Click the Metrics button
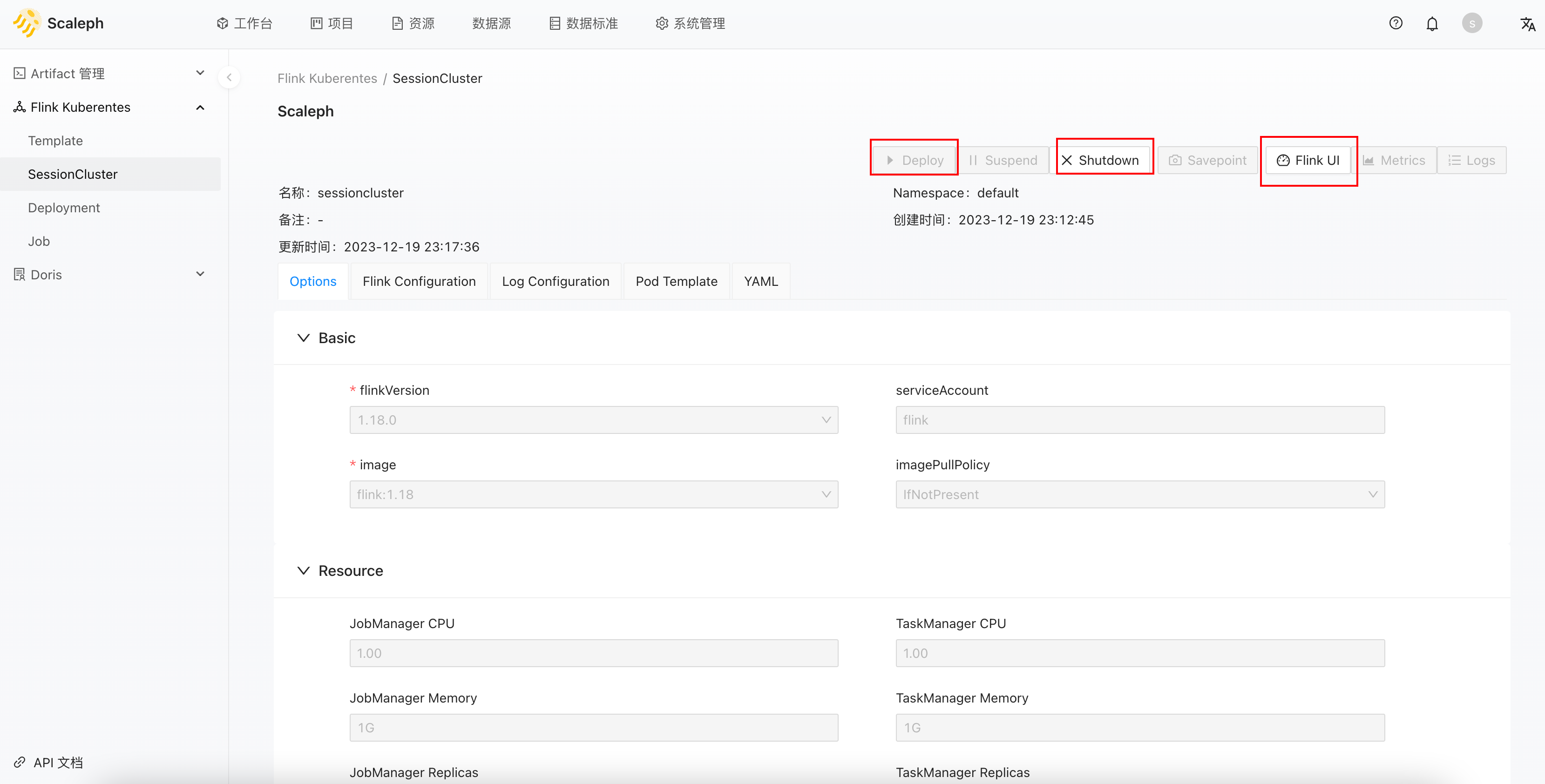The width and height of the screenshot is (1545, 784). [1395, 160]
